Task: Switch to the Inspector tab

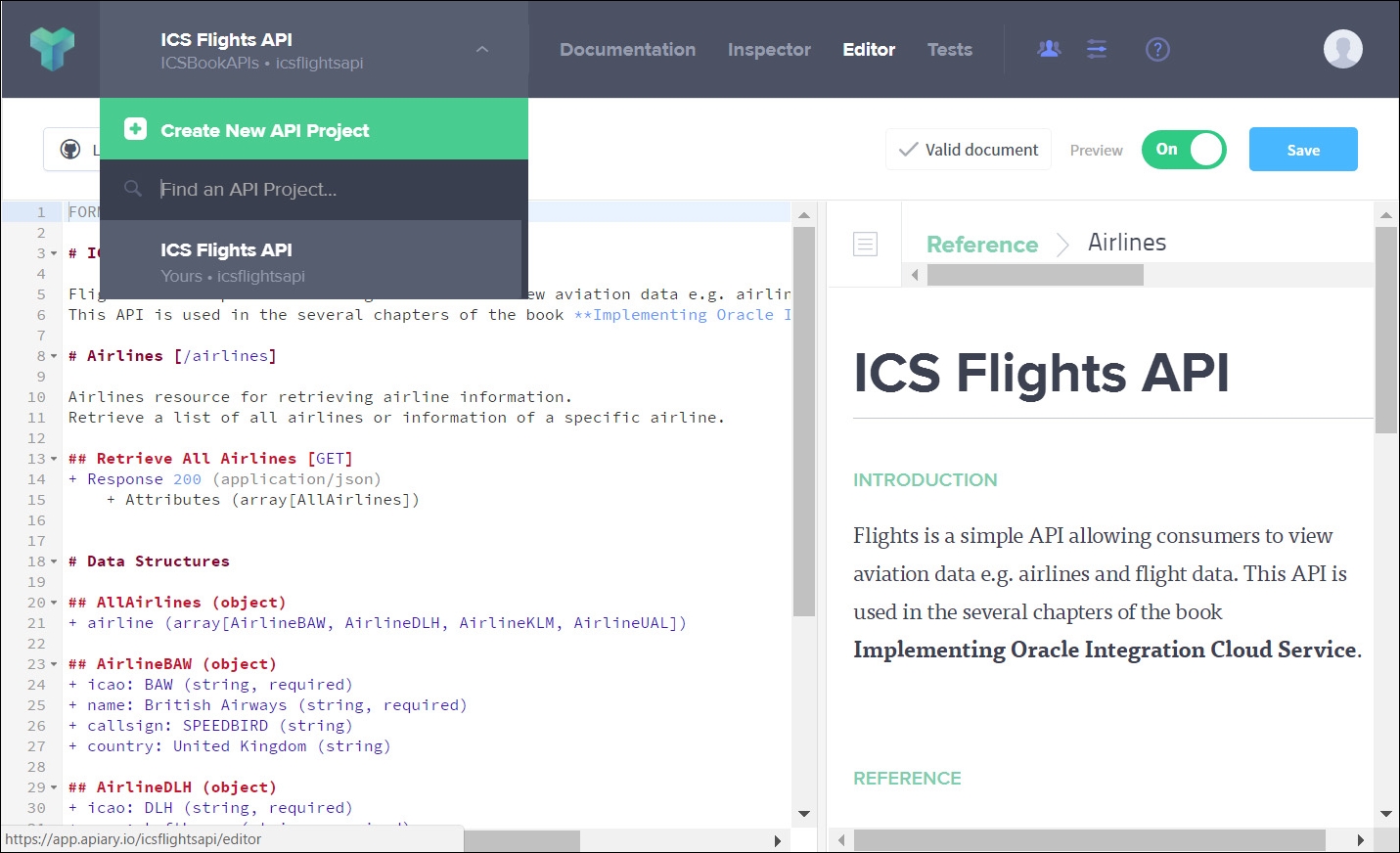Action: [769, 49]
